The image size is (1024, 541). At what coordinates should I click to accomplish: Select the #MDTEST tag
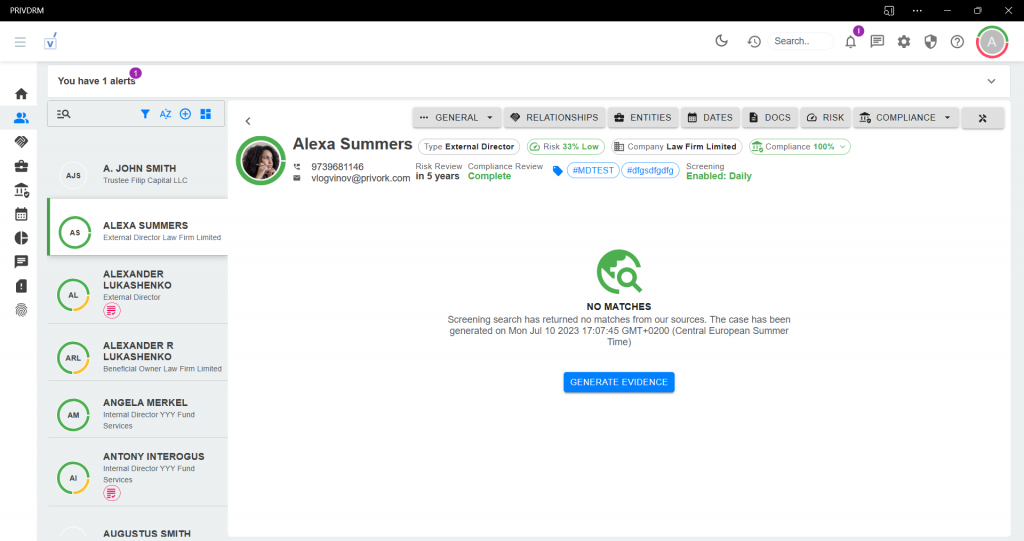(x=592, y=171)
